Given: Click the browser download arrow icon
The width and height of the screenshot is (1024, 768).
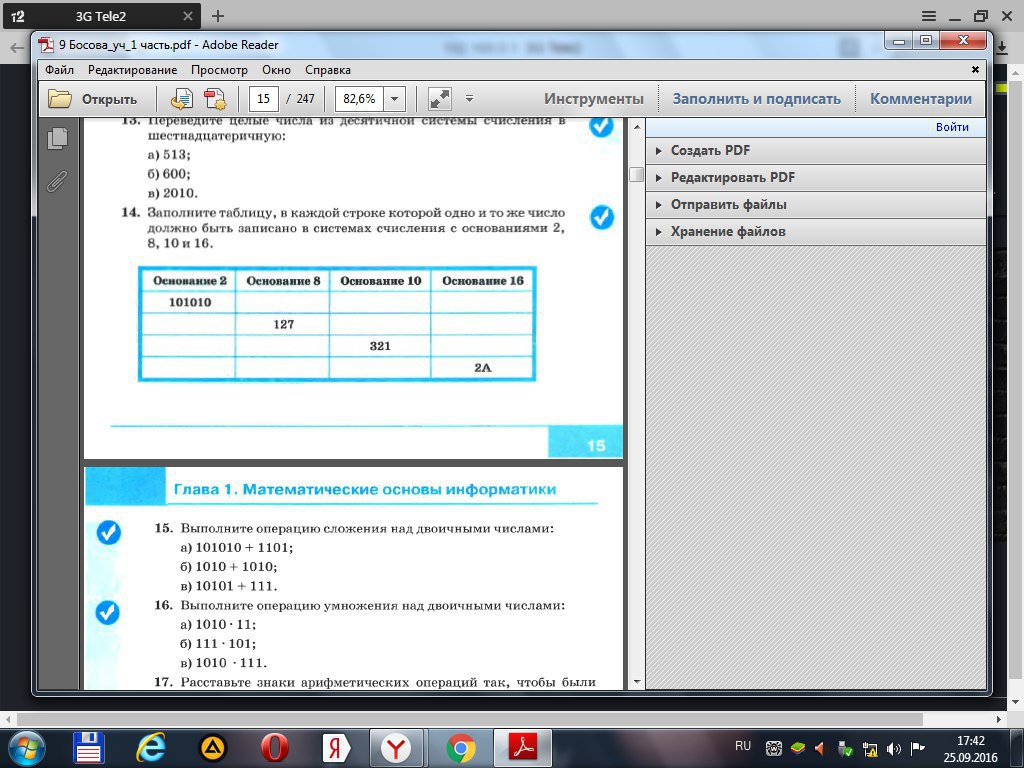Looking at the screenshot, I should tap(1003, 48).
